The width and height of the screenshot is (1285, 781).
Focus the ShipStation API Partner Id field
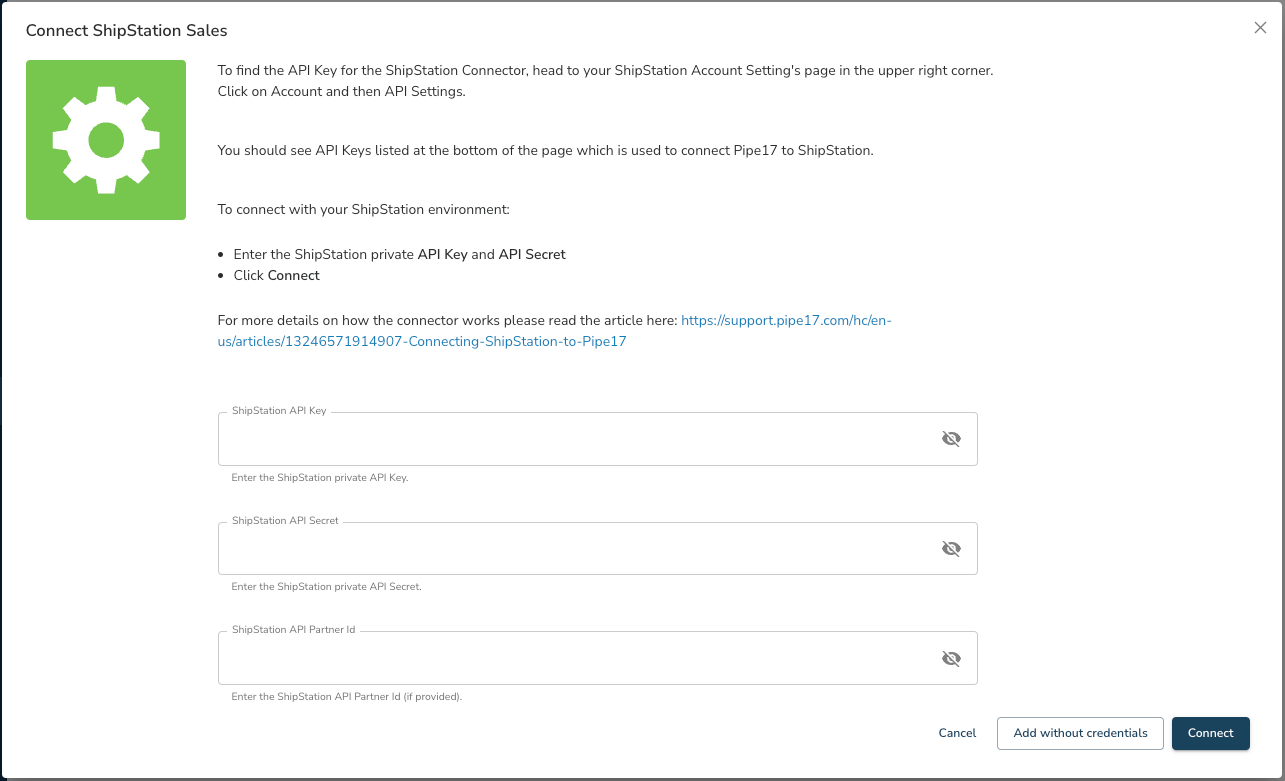598,658
